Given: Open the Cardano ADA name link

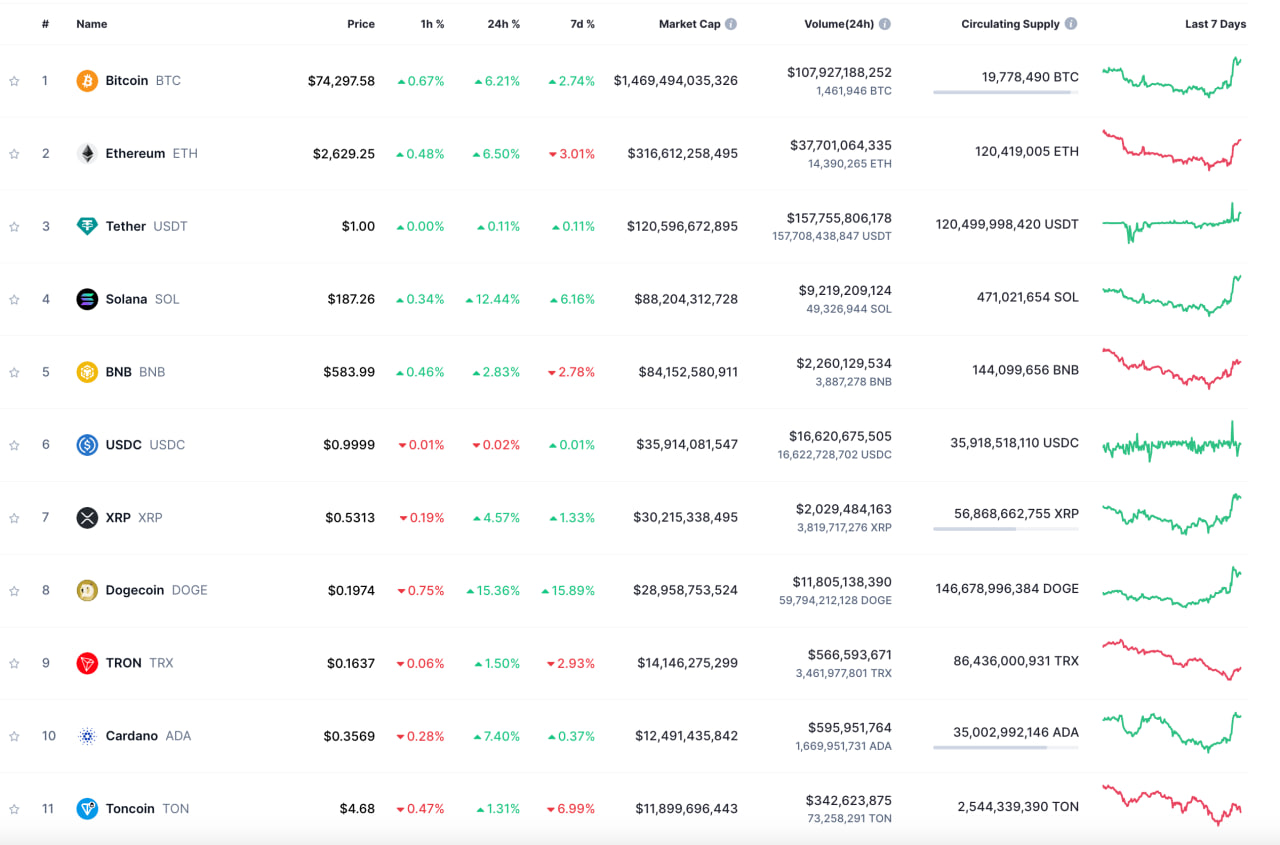Looking at the screenshot, I should click(x=148, y=736).
